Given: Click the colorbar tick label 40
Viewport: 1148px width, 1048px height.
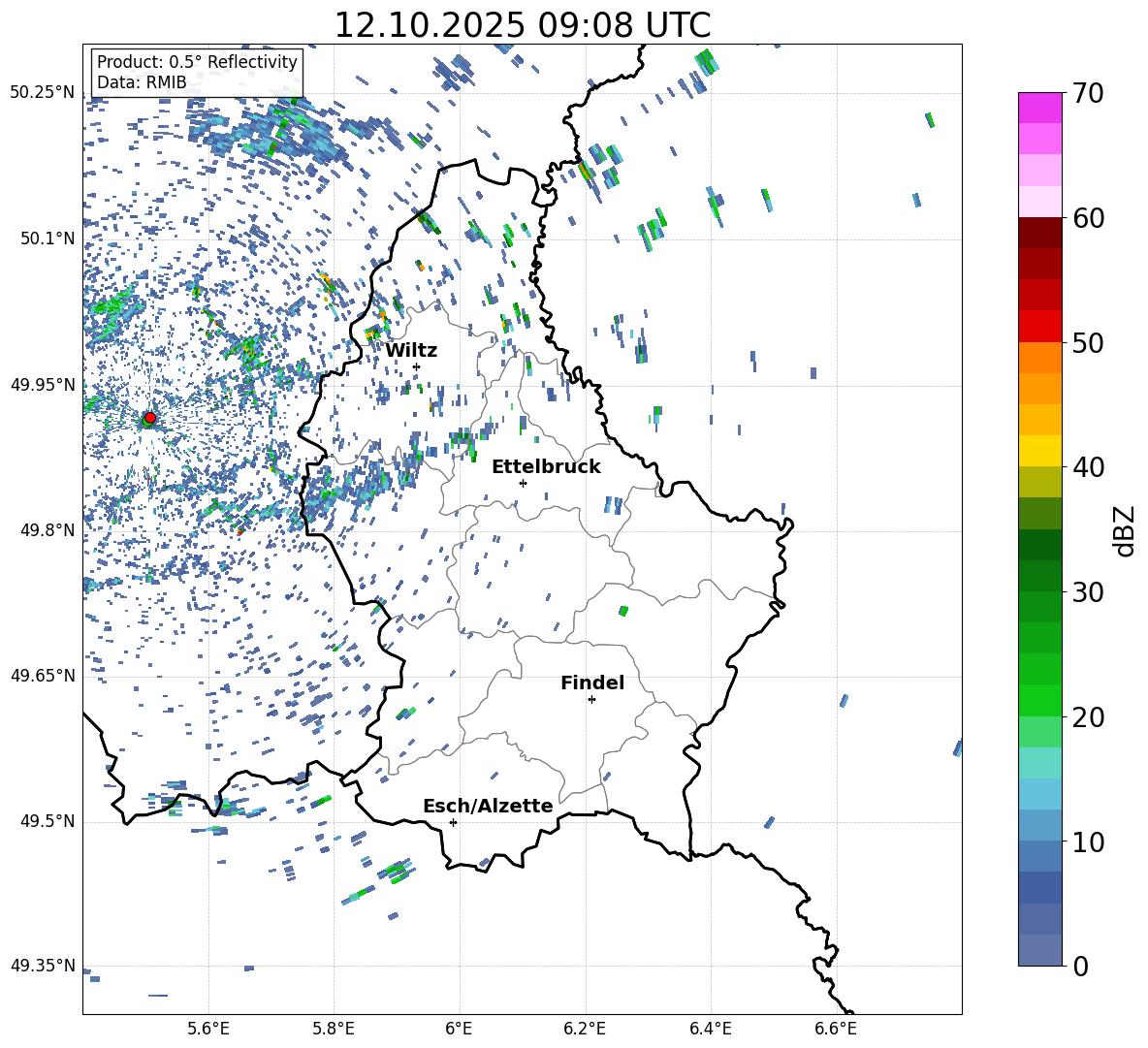Looking at the screenshot, I should pyautogui.click(x=1087, y=467).
